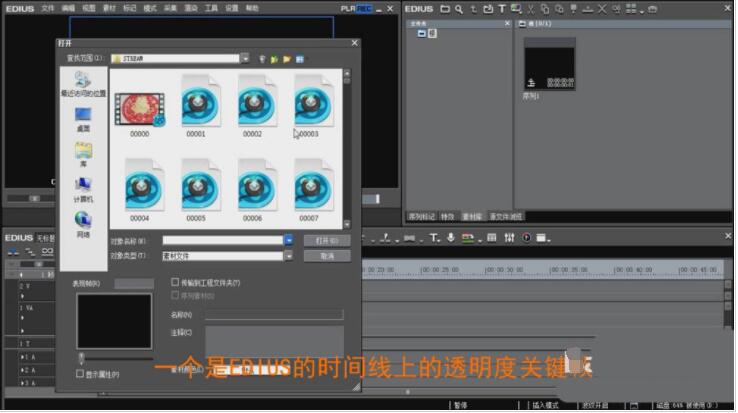The height and width of the screenshot is (413, 738).
Task: Expand the 2 A audio track arrow
Action: point(22,370)
